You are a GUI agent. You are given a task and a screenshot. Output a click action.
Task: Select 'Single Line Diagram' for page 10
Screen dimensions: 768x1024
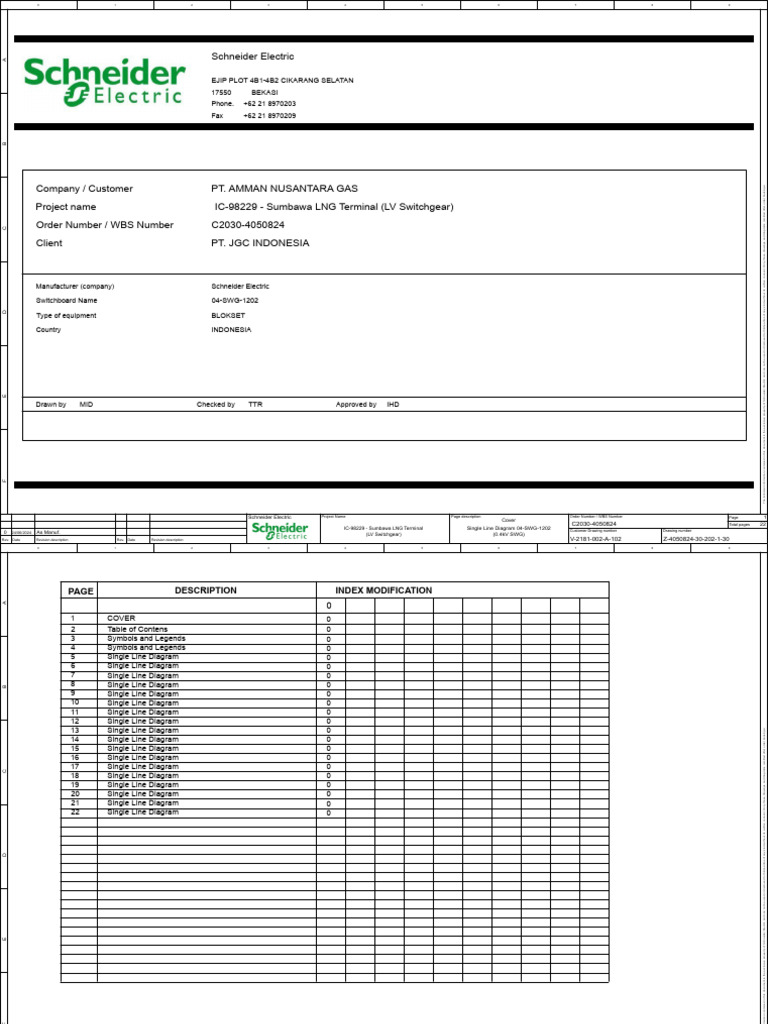pos(143,703)
